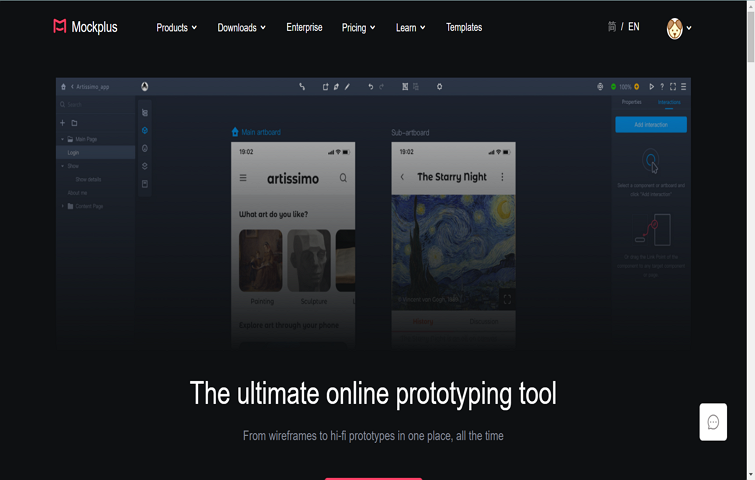
Task: Click the search magnifier in artissimo screen
Action: coord(343,178)
